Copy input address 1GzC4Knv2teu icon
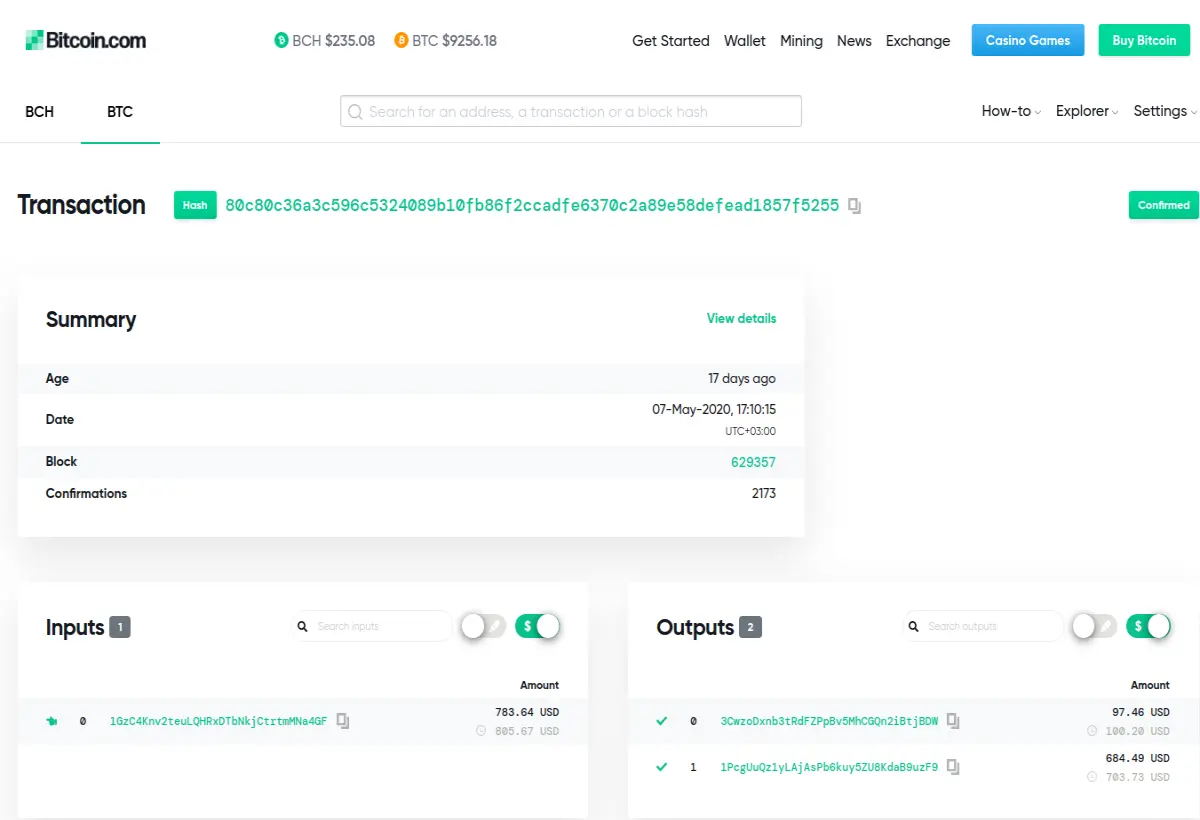This screenshot has width=1200, height=820. [x=343, y=720]
